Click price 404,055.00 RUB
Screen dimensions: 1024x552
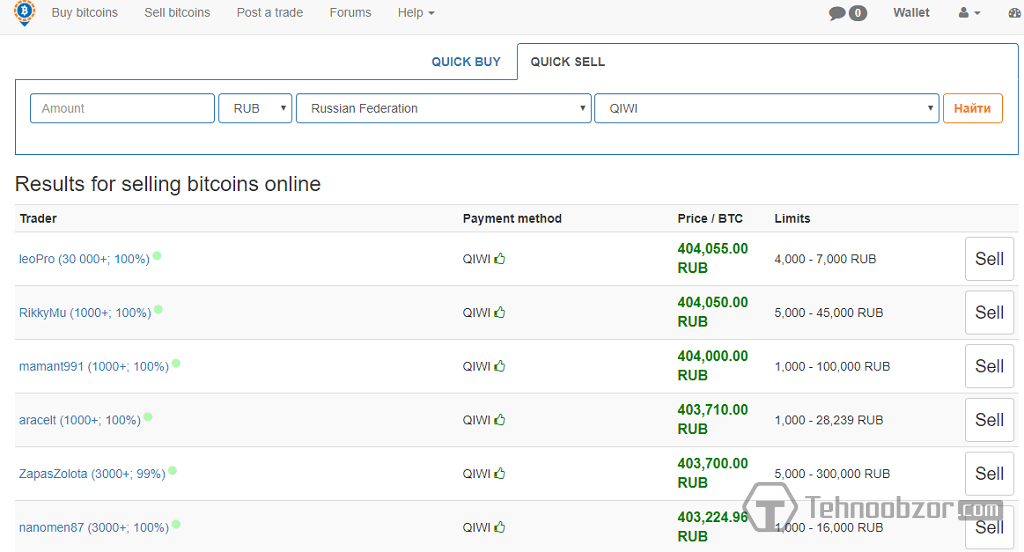[712, 258]
